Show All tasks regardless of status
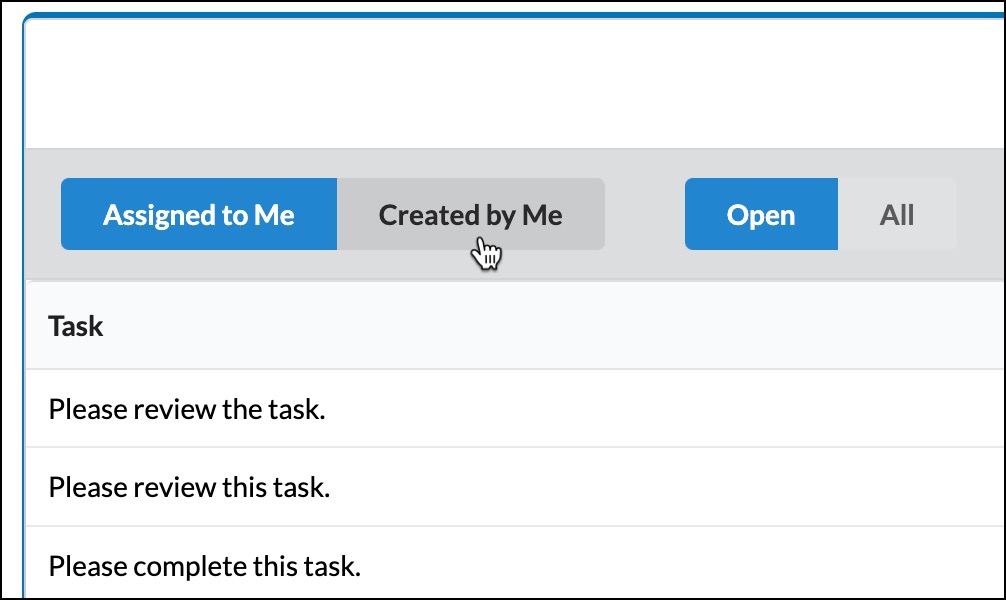This screenshot has height=600, width=1006. [897, 214]
